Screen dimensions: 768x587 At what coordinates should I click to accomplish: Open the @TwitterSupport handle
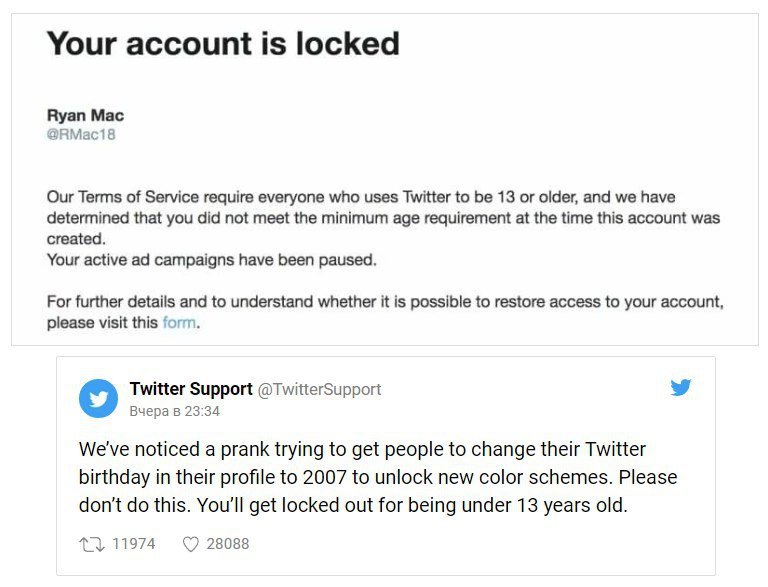[x=319, y=390]
